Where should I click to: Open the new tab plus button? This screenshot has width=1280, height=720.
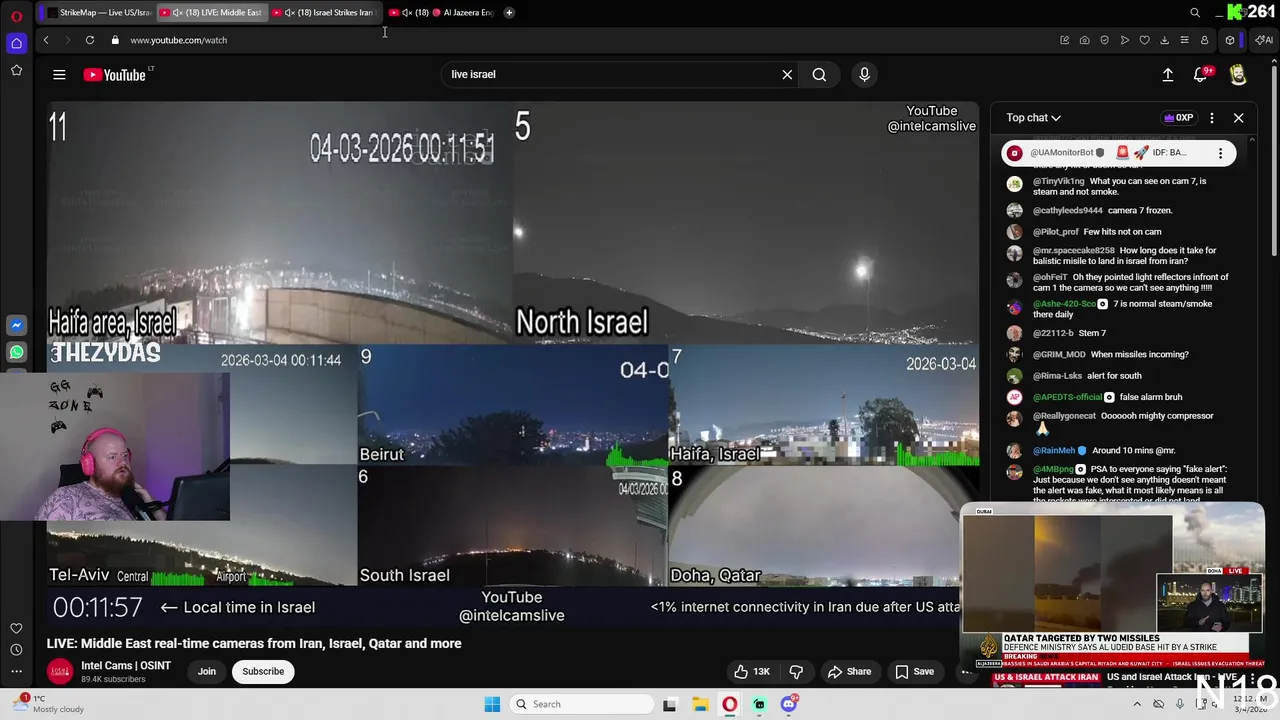(x=508, y=13)
